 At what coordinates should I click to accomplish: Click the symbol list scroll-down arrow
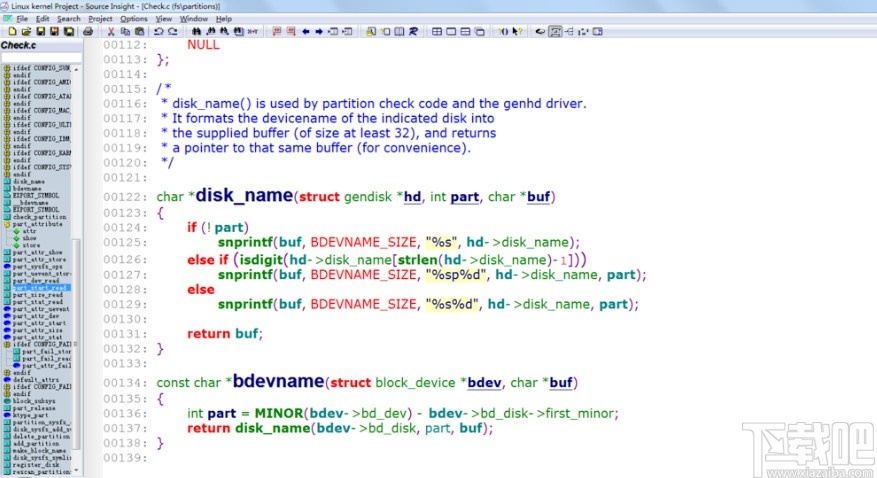[77, 471]
